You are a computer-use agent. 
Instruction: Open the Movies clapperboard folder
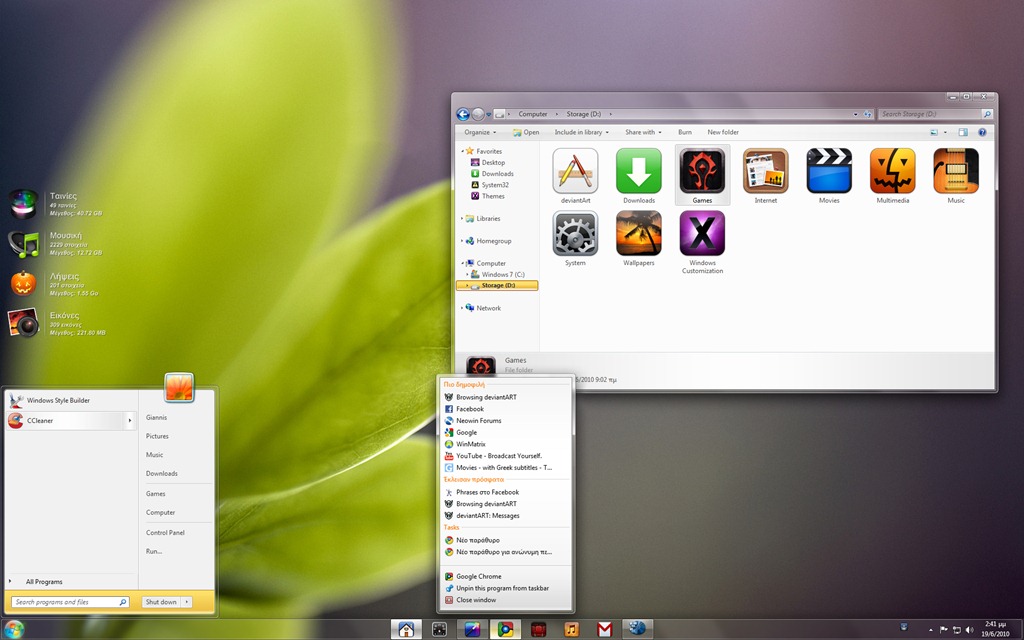tap(829, 171)
